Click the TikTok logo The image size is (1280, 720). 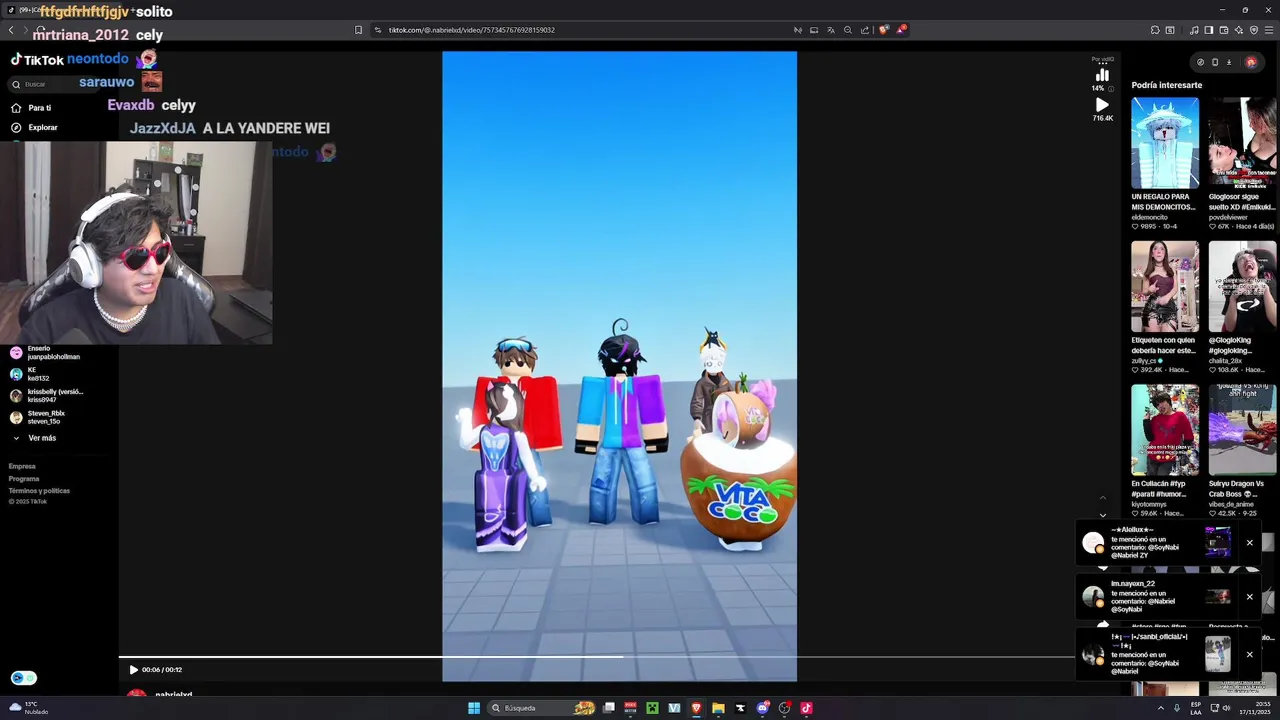[37, 60]
